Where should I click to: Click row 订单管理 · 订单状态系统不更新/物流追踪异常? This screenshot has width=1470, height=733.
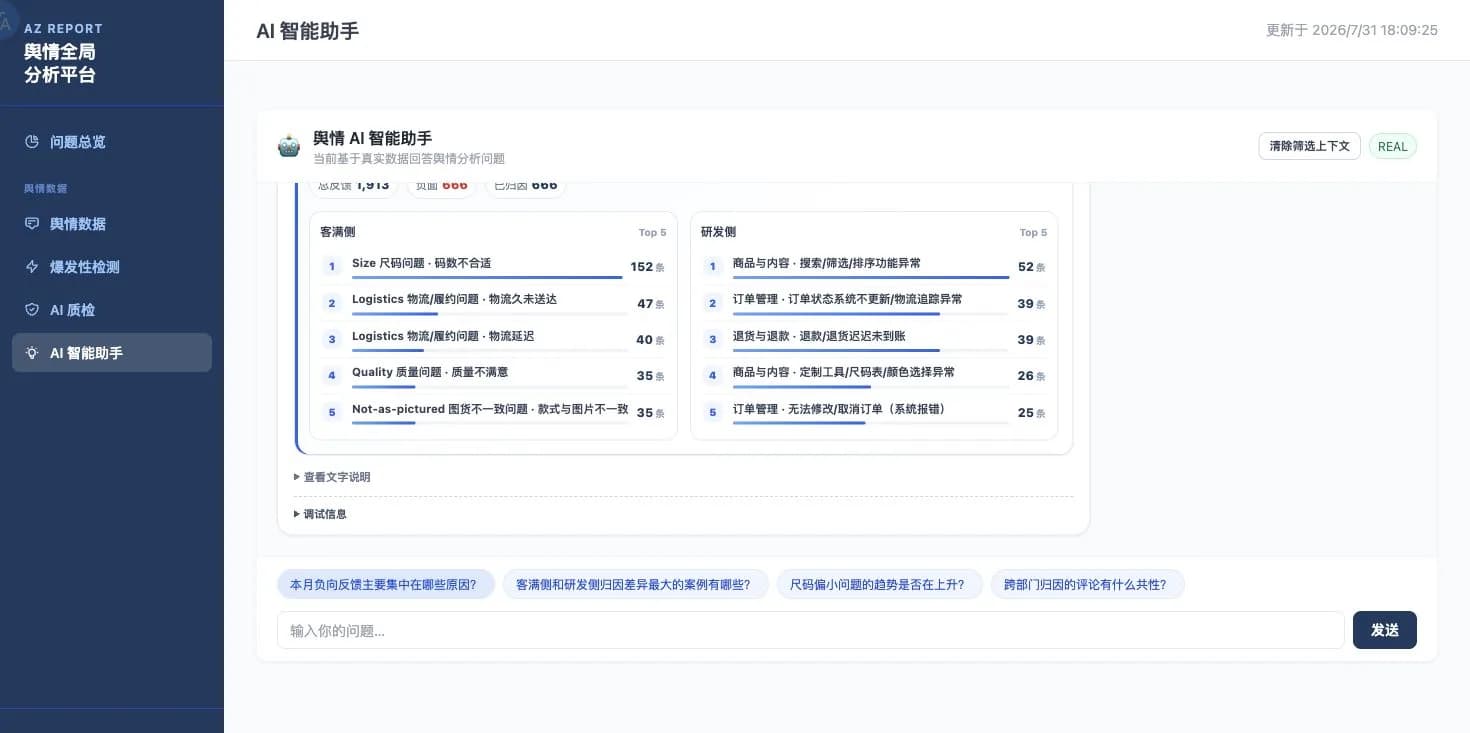874,303
